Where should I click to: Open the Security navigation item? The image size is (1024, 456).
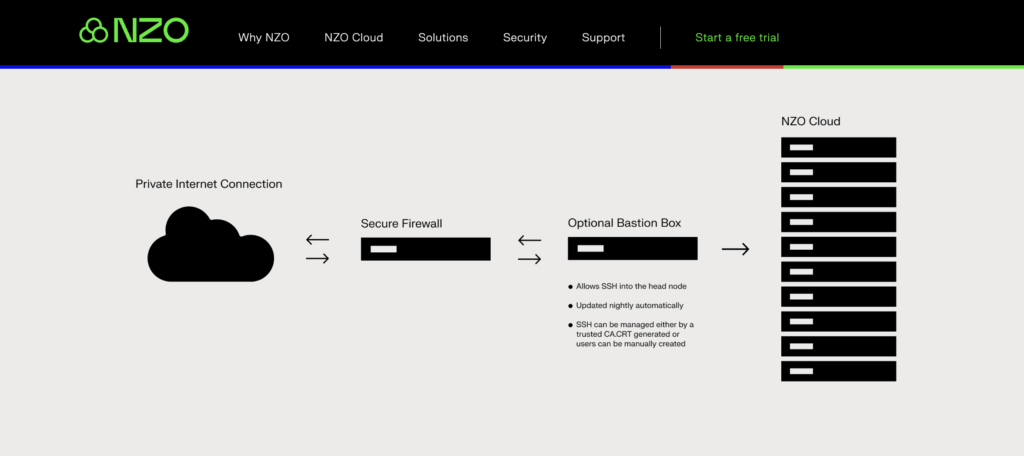524,38
